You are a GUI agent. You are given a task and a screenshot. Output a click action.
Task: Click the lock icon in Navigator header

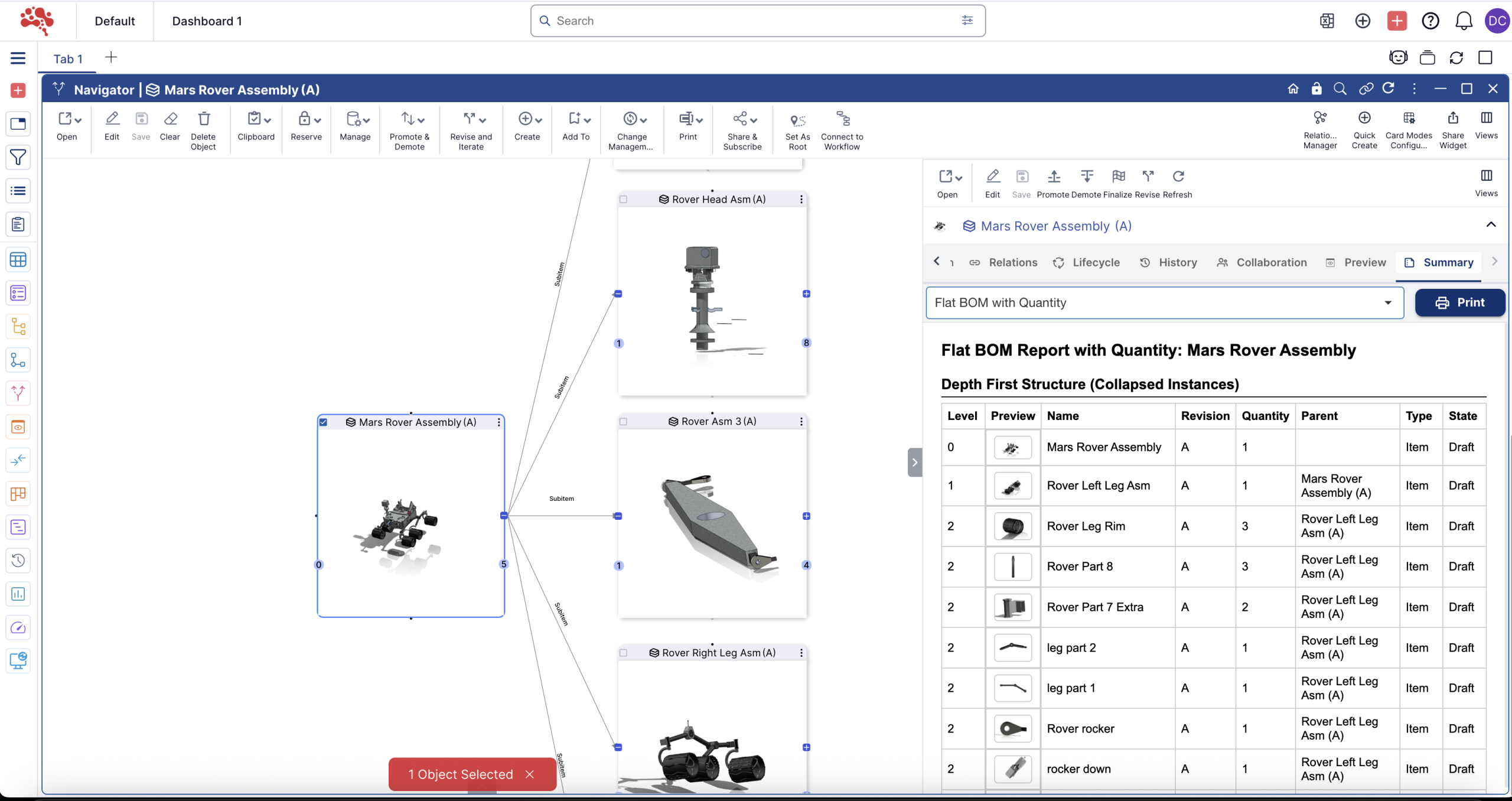(1317, 89)
